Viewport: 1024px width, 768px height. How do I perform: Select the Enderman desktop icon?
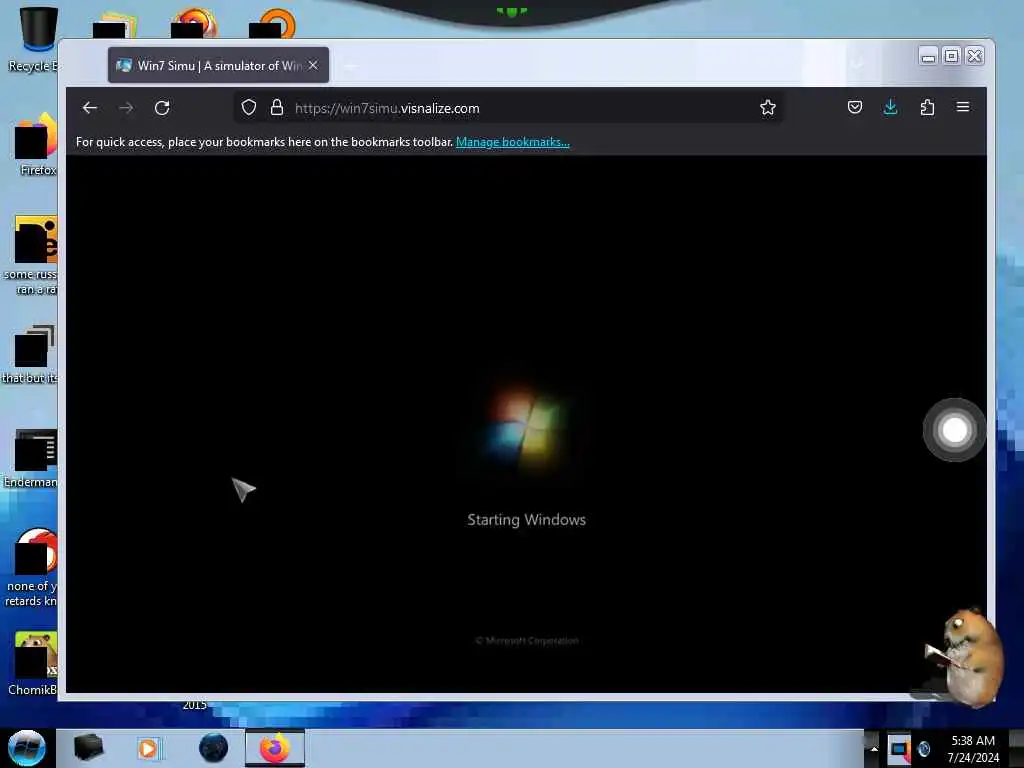click(31, 458)
